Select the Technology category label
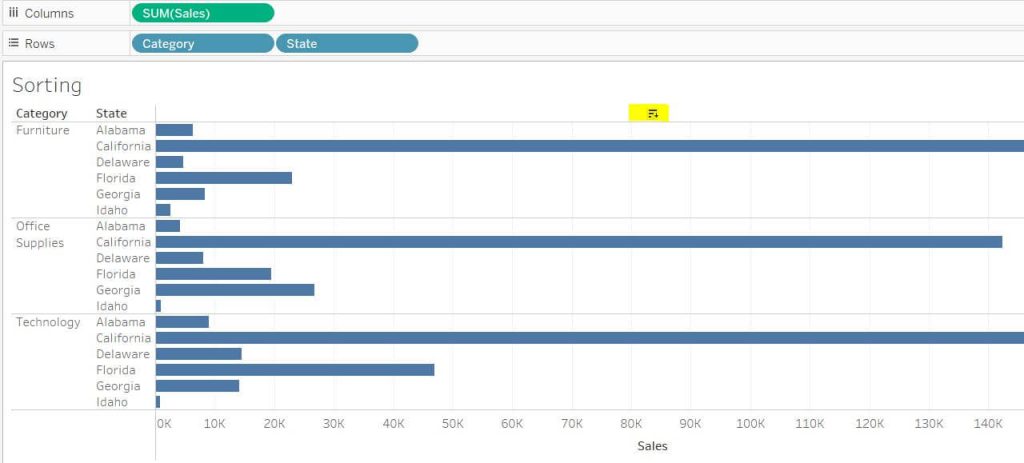This screenshot has height=463, width=1024. click(48, 322)
